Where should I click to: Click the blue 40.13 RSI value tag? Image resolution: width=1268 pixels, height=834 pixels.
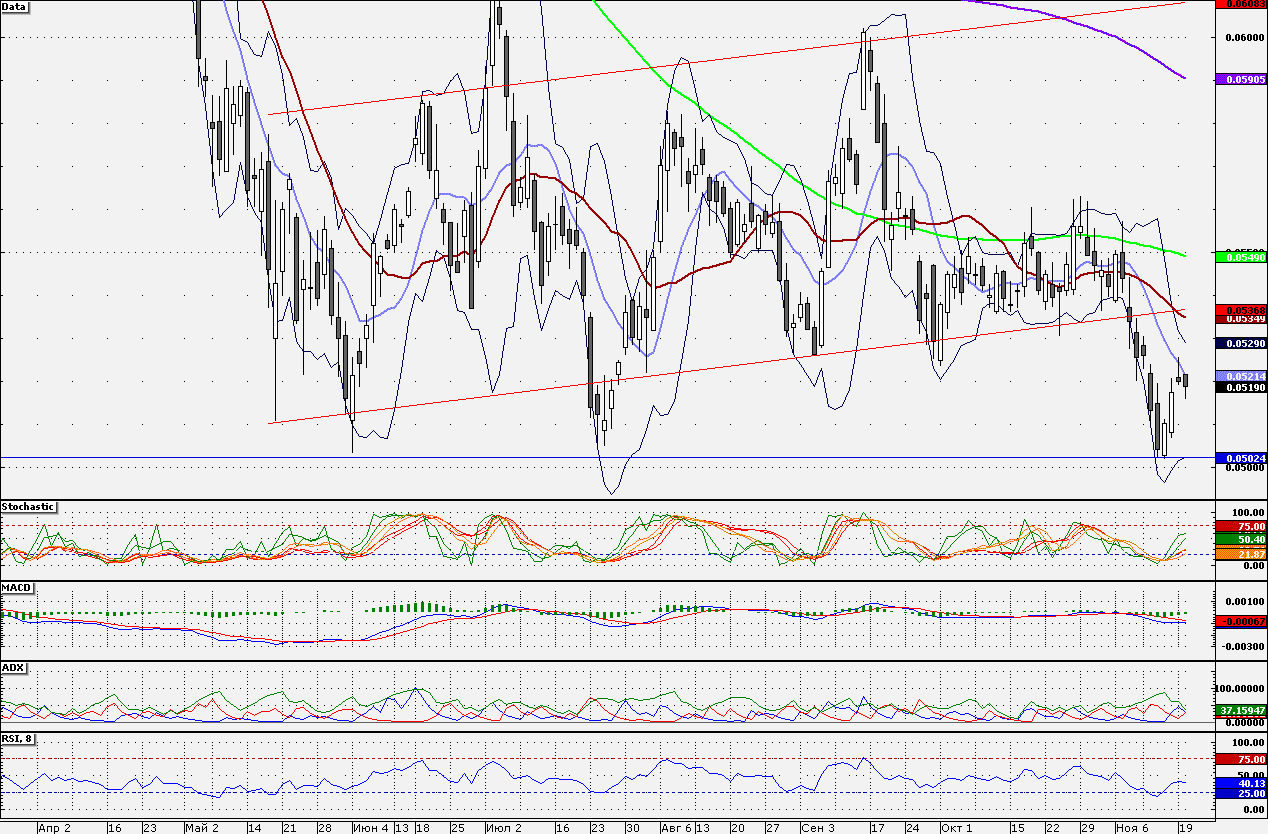click(x=1240, y=784)
